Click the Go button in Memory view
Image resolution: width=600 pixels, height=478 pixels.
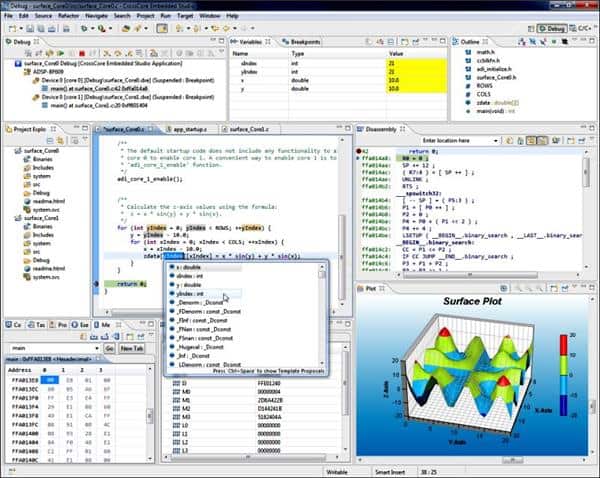point(109,348)
